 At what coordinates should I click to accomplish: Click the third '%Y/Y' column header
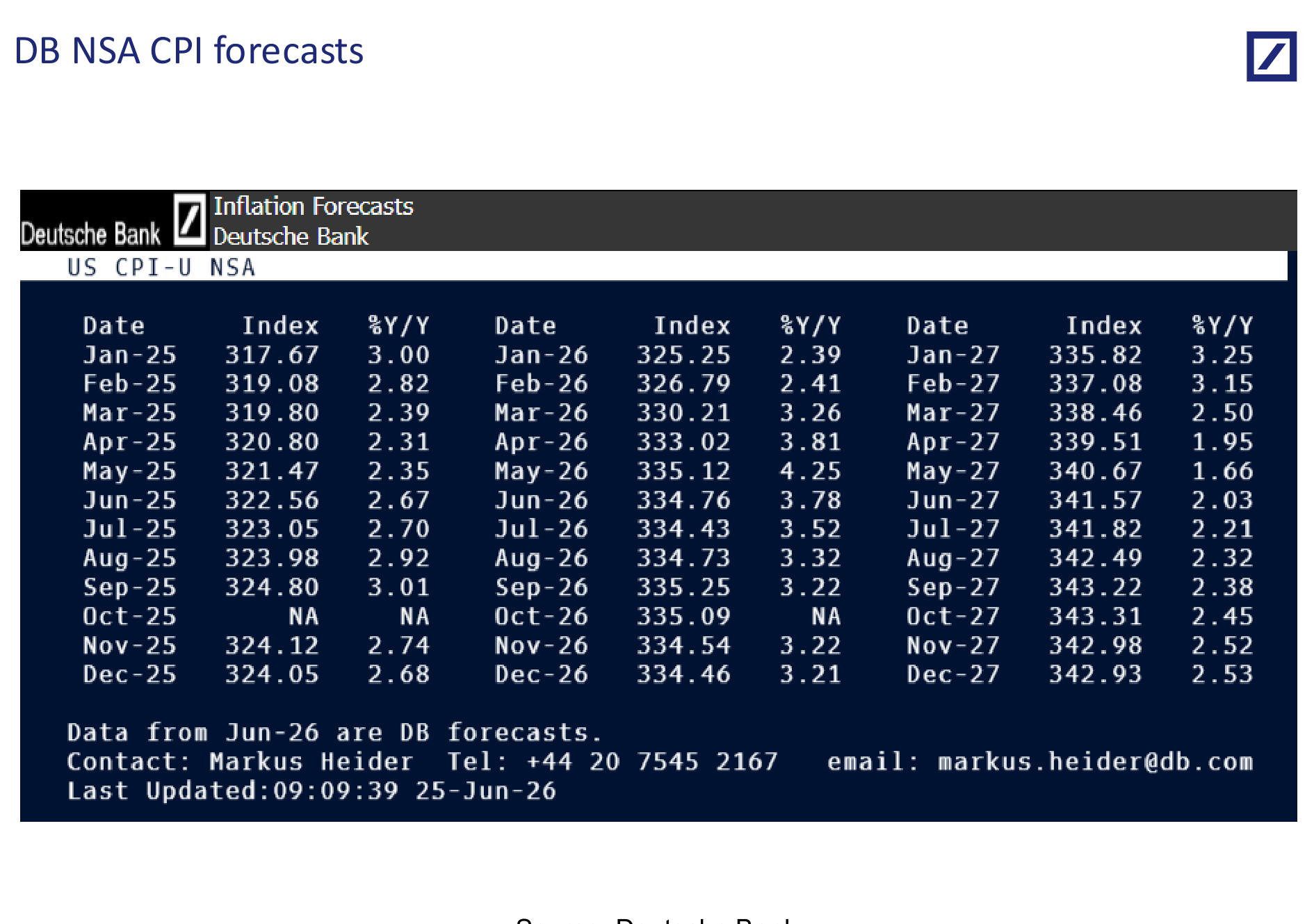(x=1222, y=325)
